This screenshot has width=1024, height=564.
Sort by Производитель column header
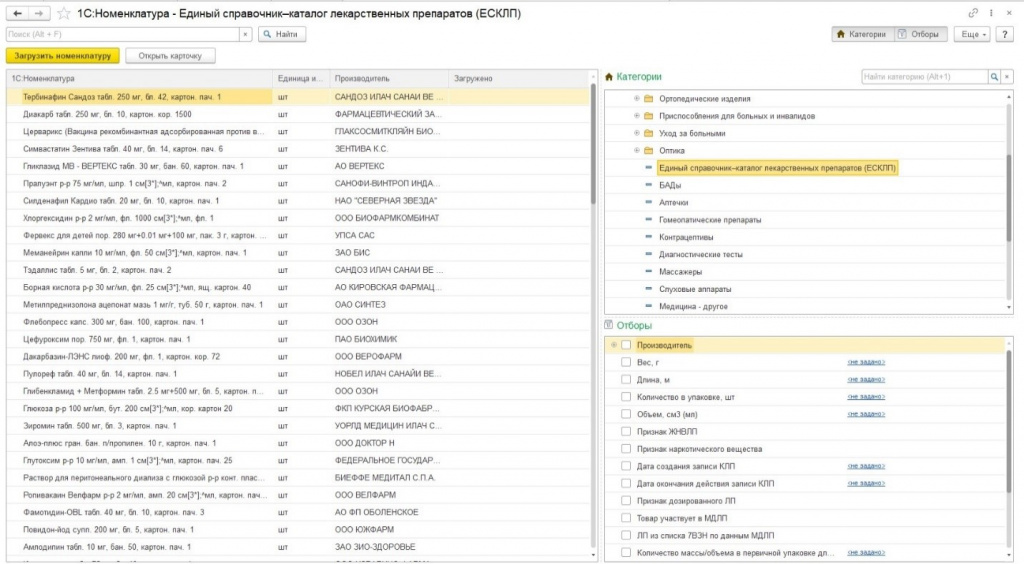[x=389, y=78]
